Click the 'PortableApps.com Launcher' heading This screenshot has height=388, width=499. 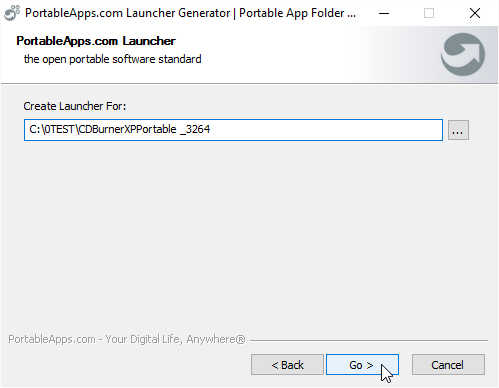(x=96, y=41)
